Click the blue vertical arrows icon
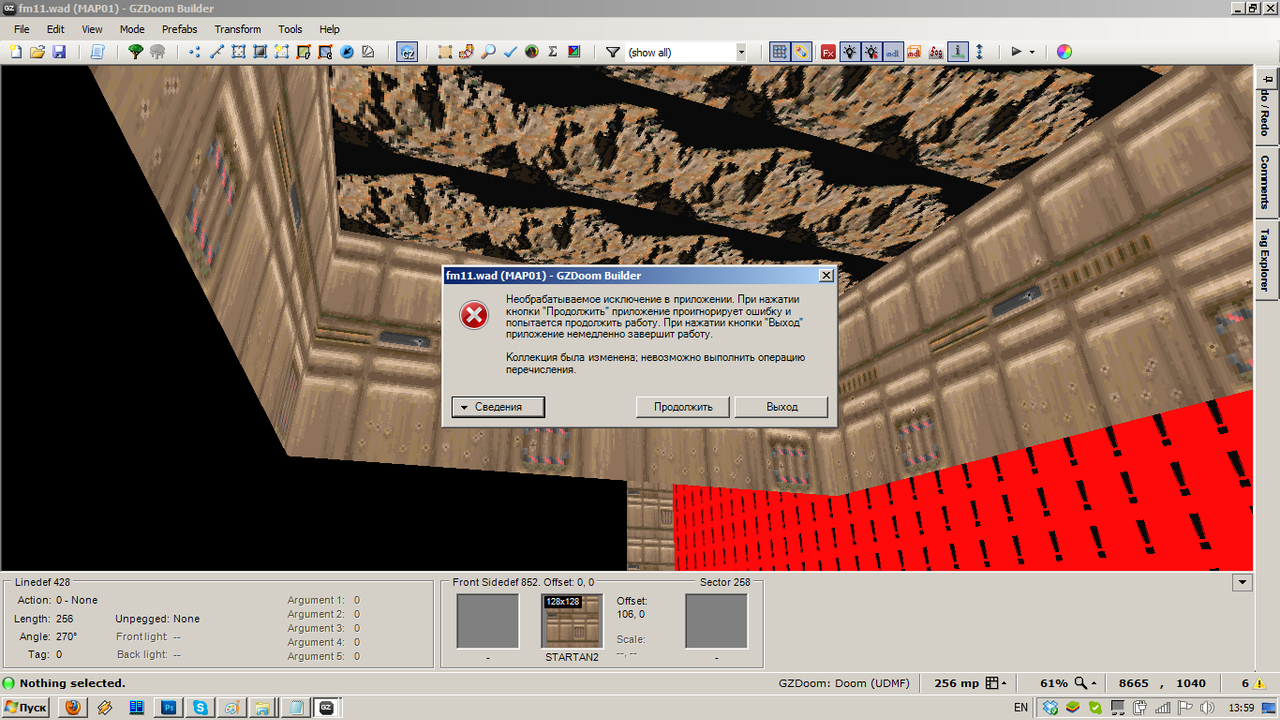1280x720 pixels. click(979, 52)
